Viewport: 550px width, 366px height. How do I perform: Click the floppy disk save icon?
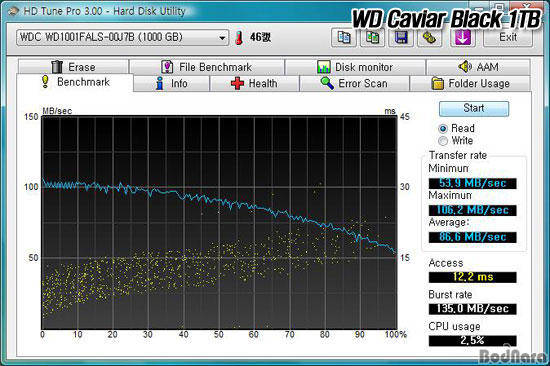[x=401, y=37]
